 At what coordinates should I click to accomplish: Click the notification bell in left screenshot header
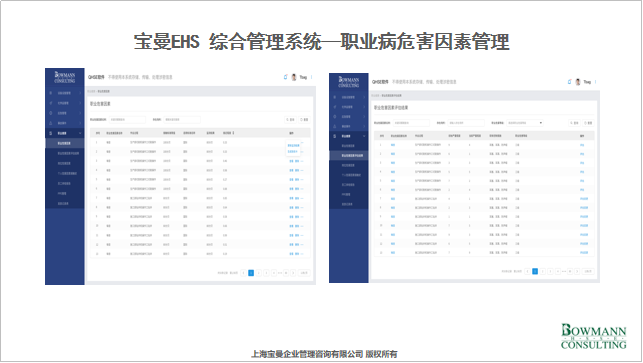click(285, 77)
